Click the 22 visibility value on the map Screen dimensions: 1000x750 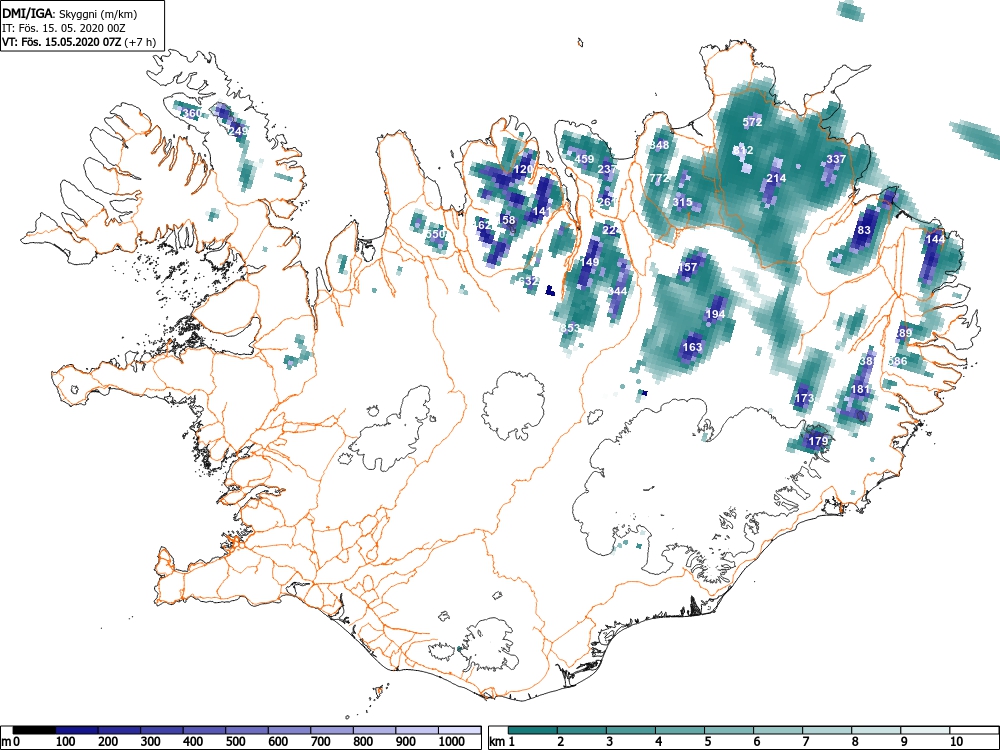click(610, 230)
